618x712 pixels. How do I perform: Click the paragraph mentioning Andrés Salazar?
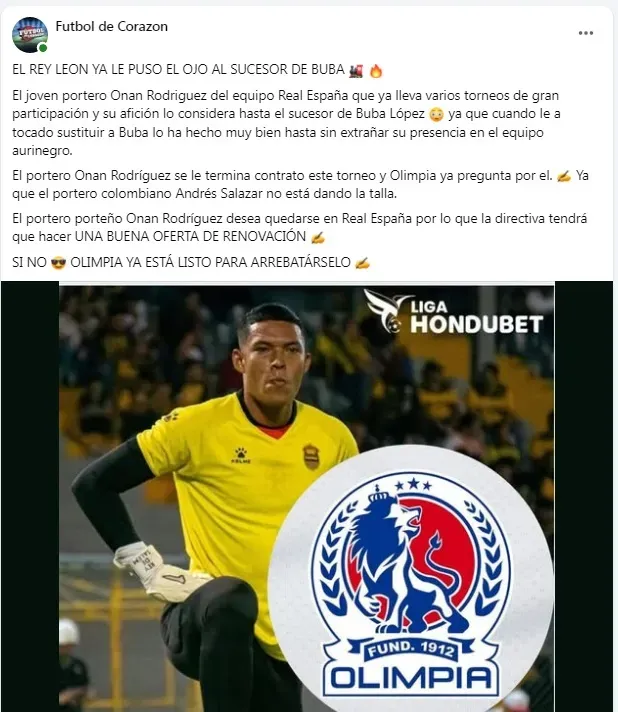click(x=300, y=184)
